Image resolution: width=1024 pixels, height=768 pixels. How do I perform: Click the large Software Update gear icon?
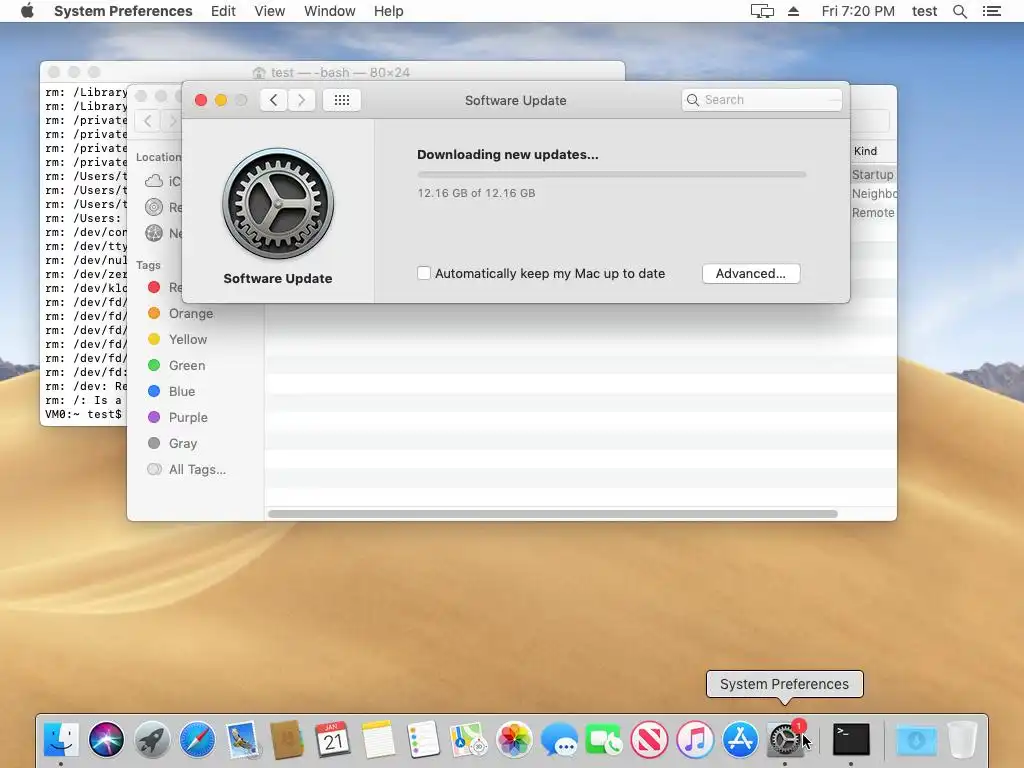tap(278, 204)
